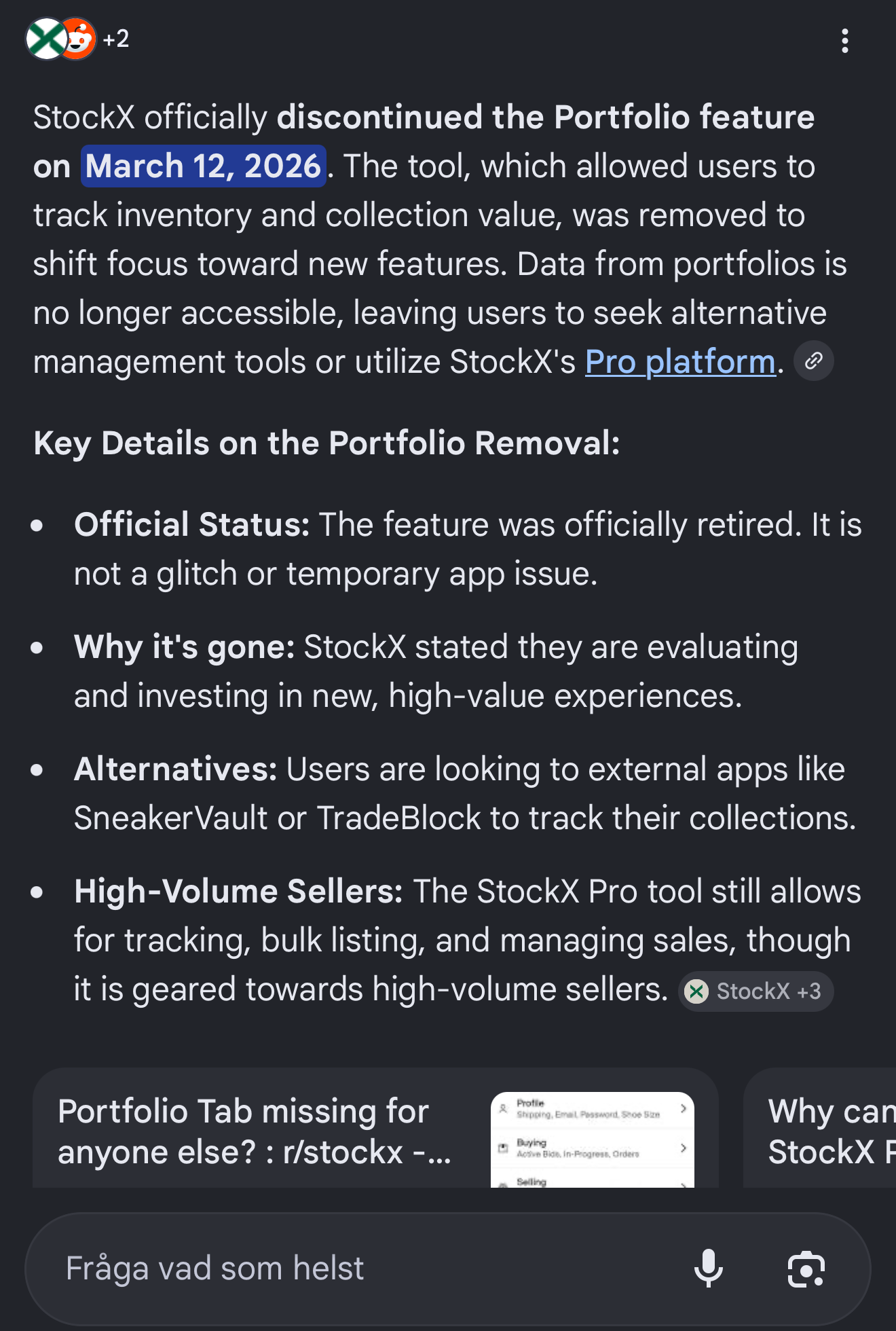
Task: Tap the Official Status bullet label
Action: pos(192,525)
